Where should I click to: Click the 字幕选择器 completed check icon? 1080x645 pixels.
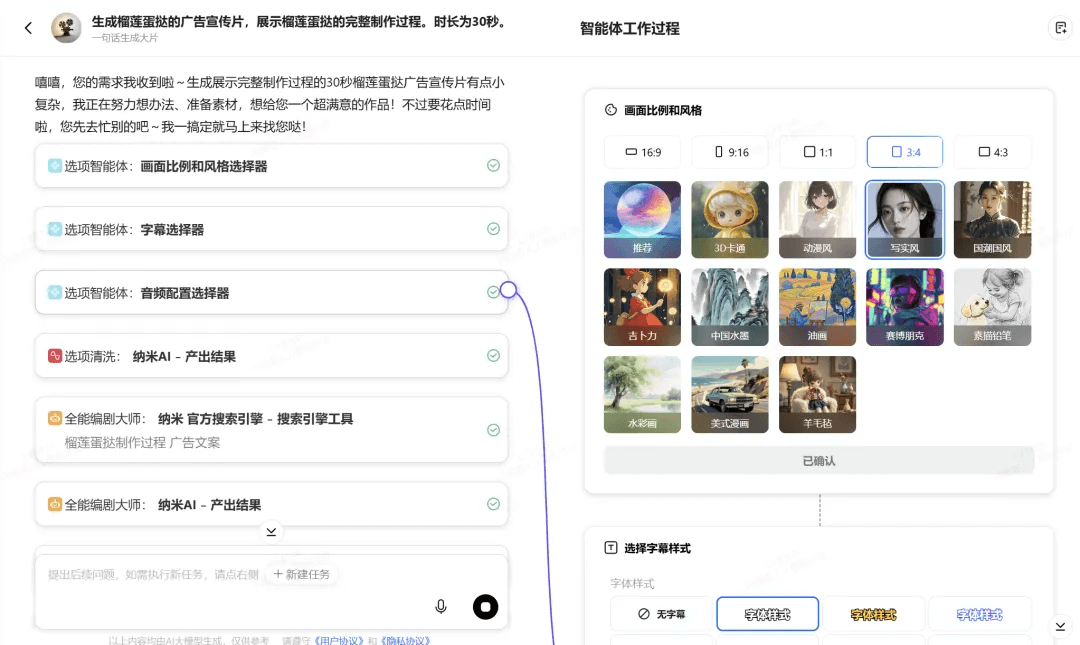click(493, 229)
